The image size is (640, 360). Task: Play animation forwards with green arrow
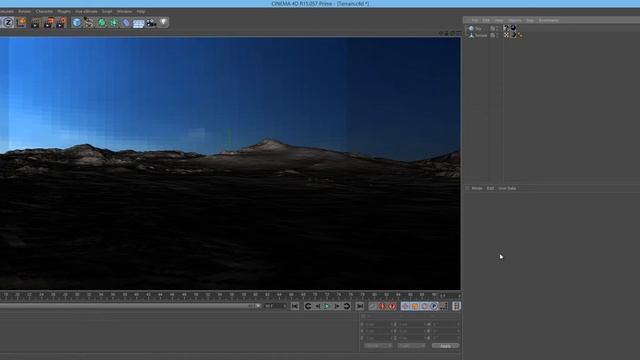pyautogui.click(x=327, y=306)
